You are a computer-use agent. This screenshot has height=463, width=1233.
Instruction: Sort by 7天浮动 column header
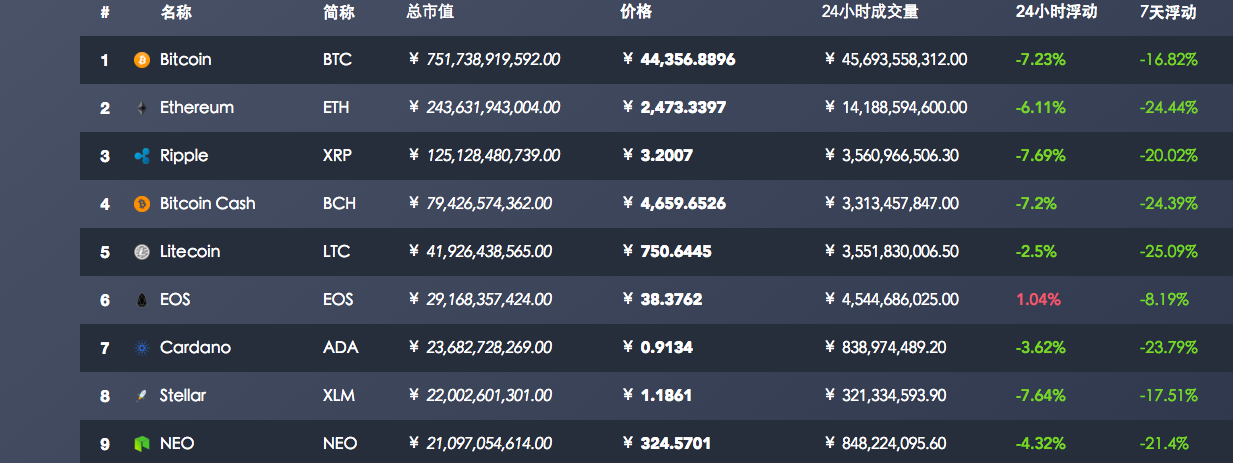(x=1168, y=12)
